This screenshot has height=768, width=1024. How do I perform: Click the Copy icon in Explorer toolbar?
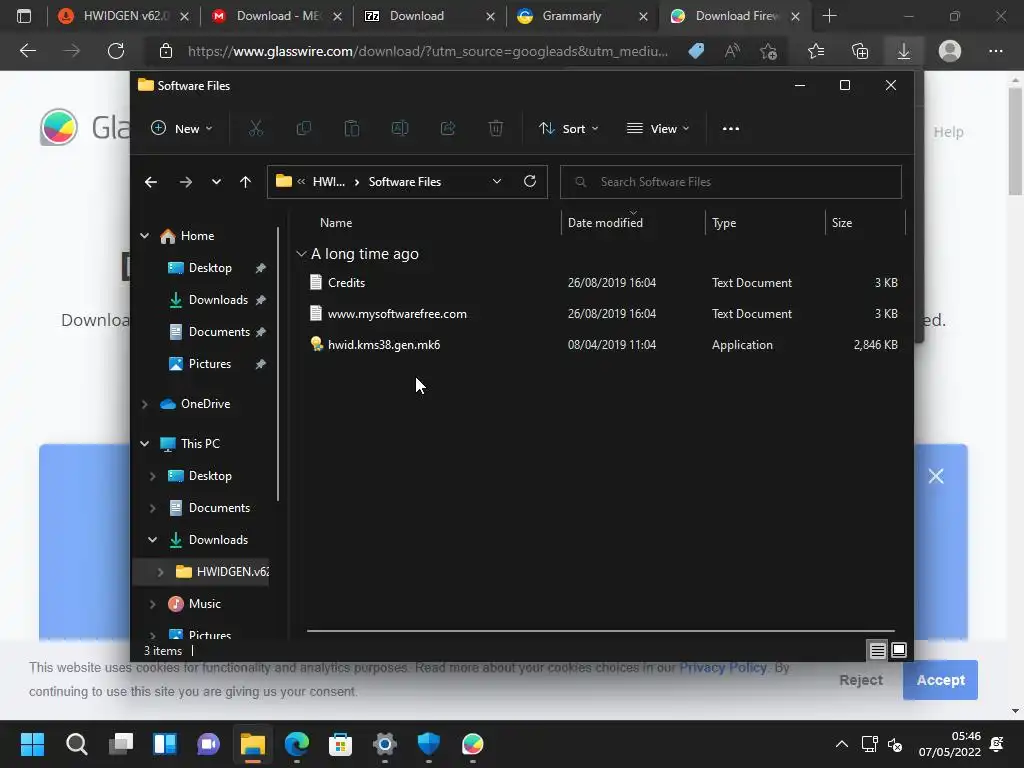[304, 129]
